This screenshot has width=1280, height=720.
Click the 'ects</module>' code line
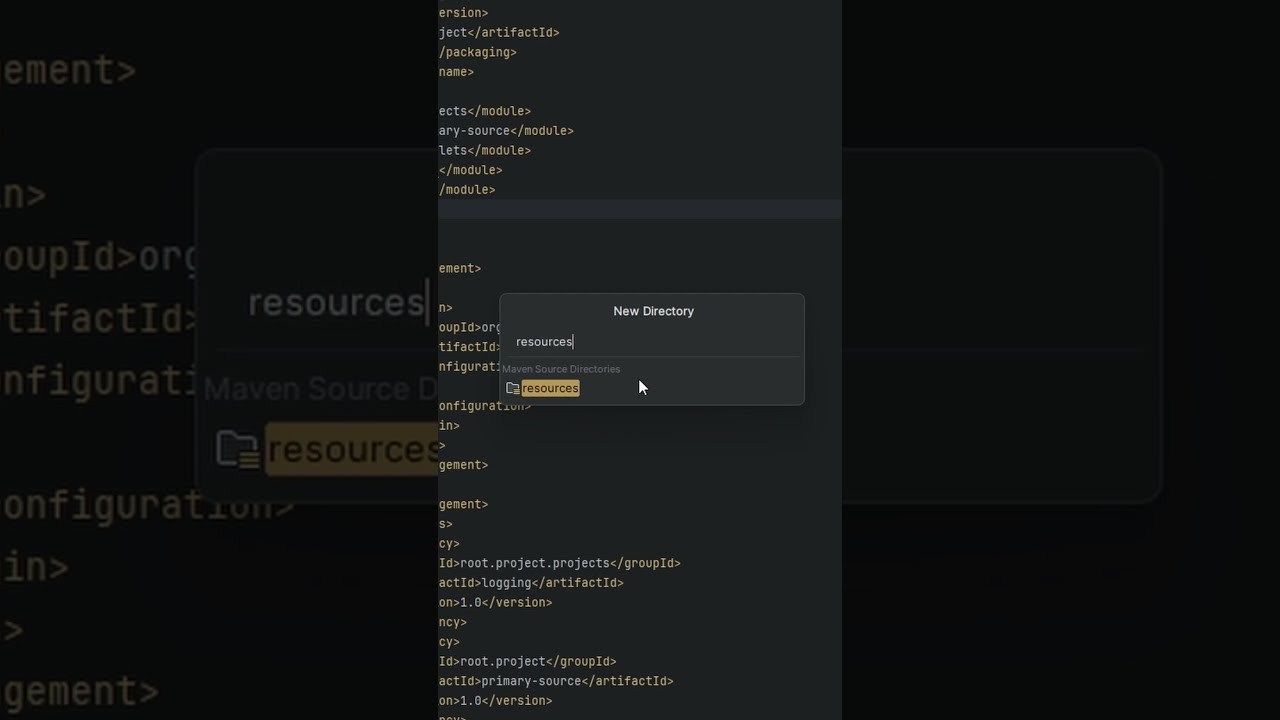click(x=485, y=111)
